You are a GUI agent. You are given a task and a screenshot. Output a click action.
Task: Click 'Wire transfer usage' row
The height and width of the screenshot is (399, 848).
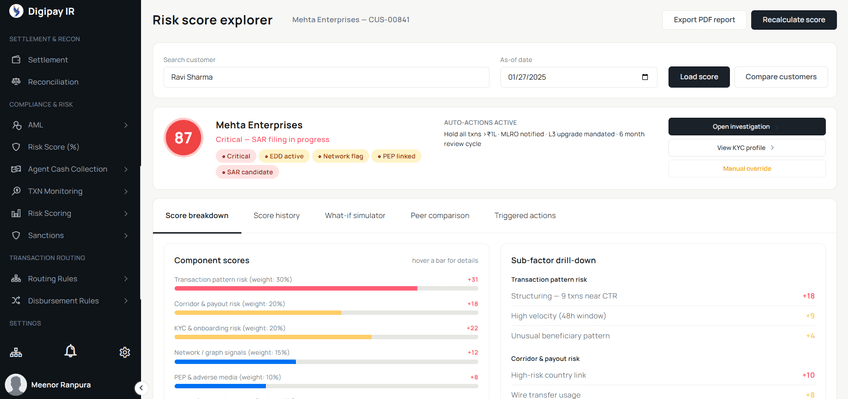click(x=662, y=395)
